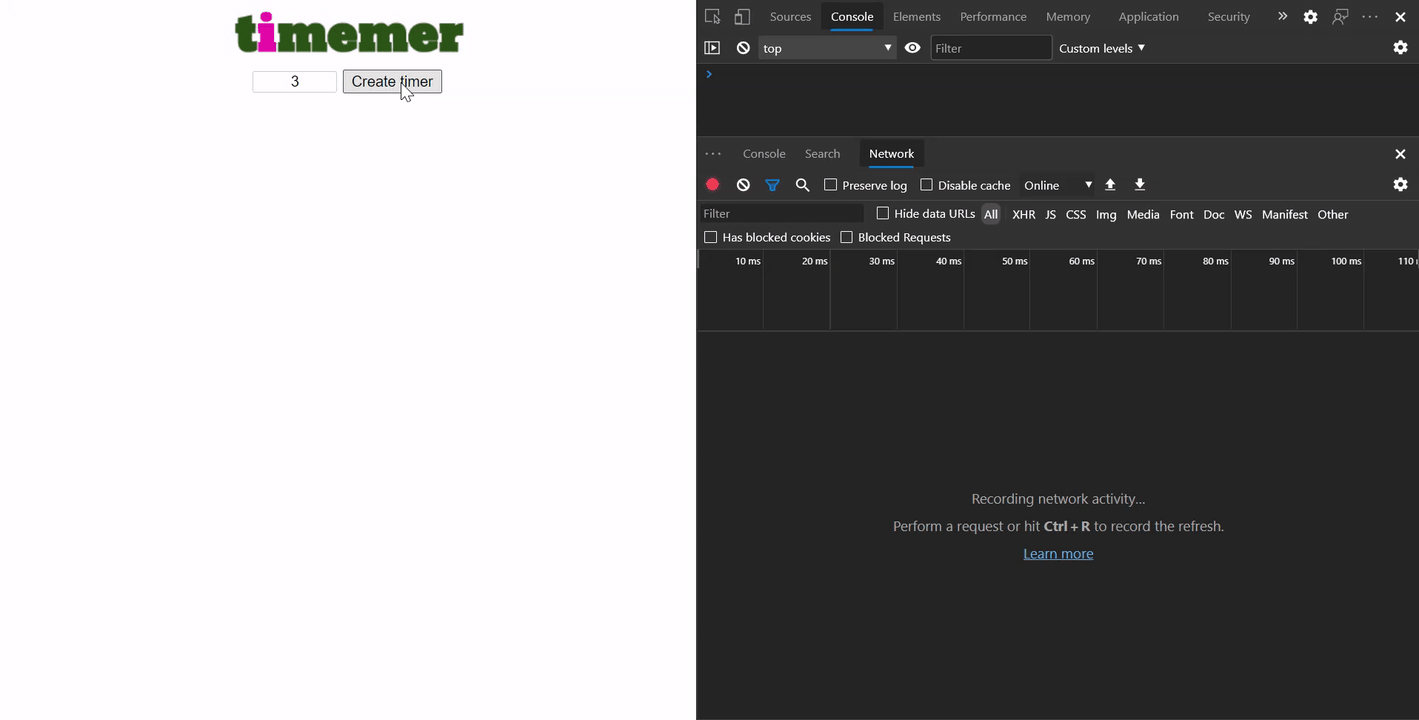Viewport: 1419px width, 720px height.
Task: Toggle the network filter funnel icon
Action: coord(772,185)
